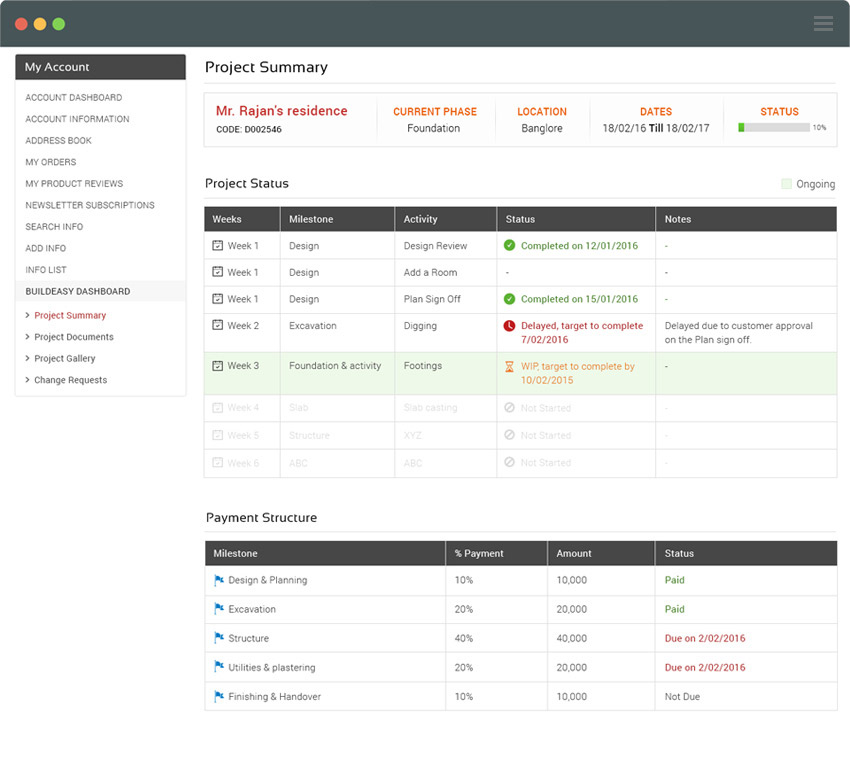Click the Week 3 calendar icon
Image resolution: width=850 pixels, height=768 pixels.
[x=217, y=366]
